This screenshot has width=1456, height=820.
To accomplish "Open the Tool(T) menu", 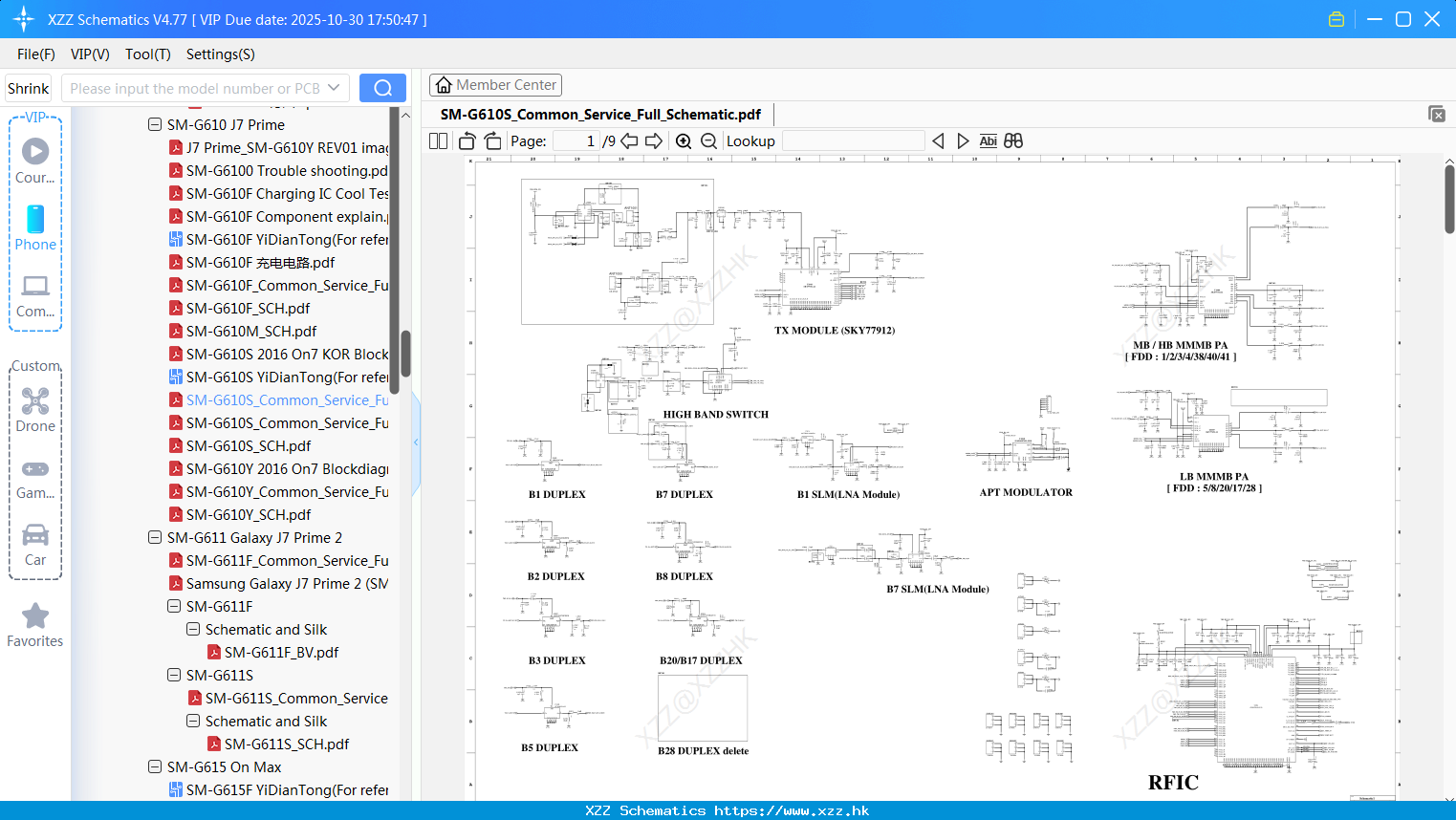I will click(148, 54).
